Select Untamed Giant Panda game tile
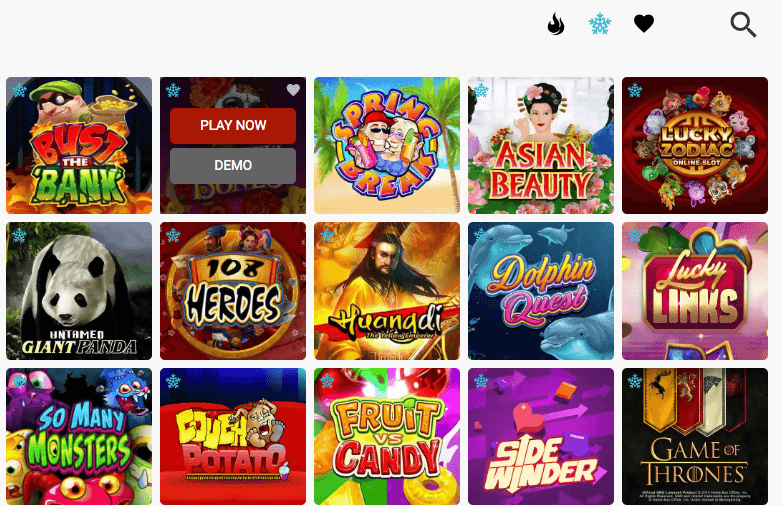 (79, 291)
